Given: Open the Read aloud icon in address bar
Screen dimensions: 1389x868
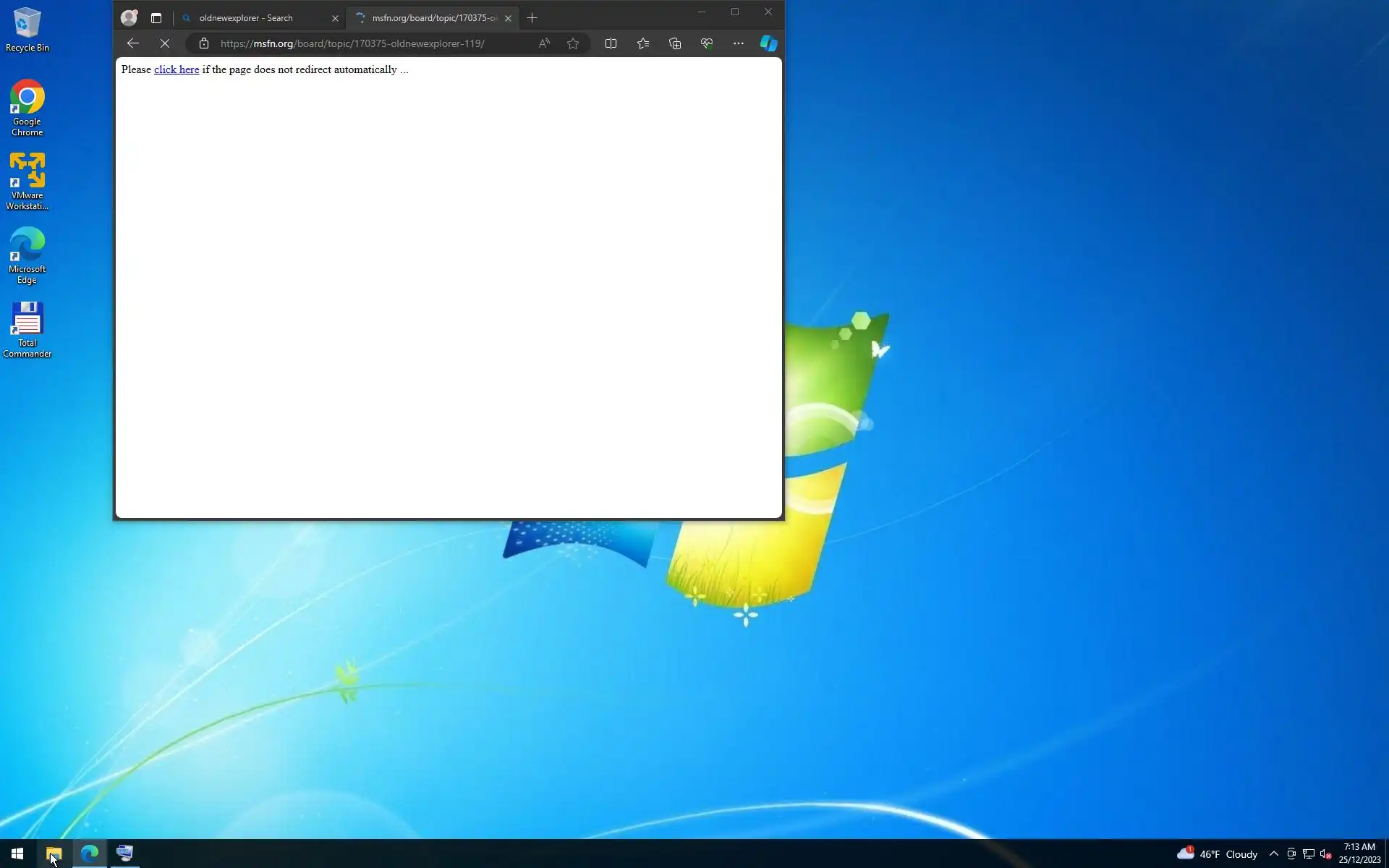Looking at the screenshot, I should (x=544, y=43).
